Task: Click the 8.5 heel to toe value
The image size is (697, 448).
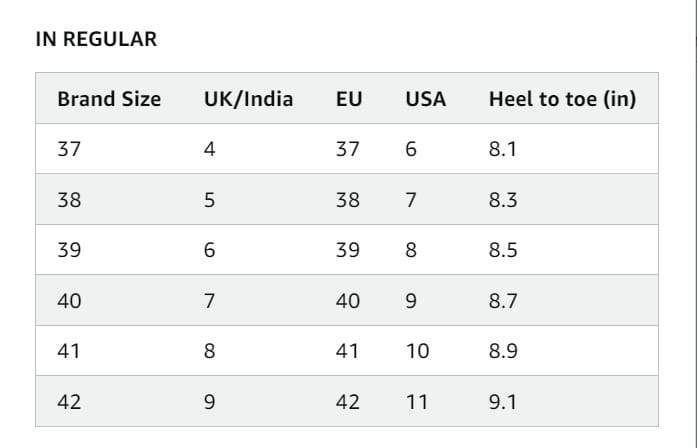Action: 502,250
